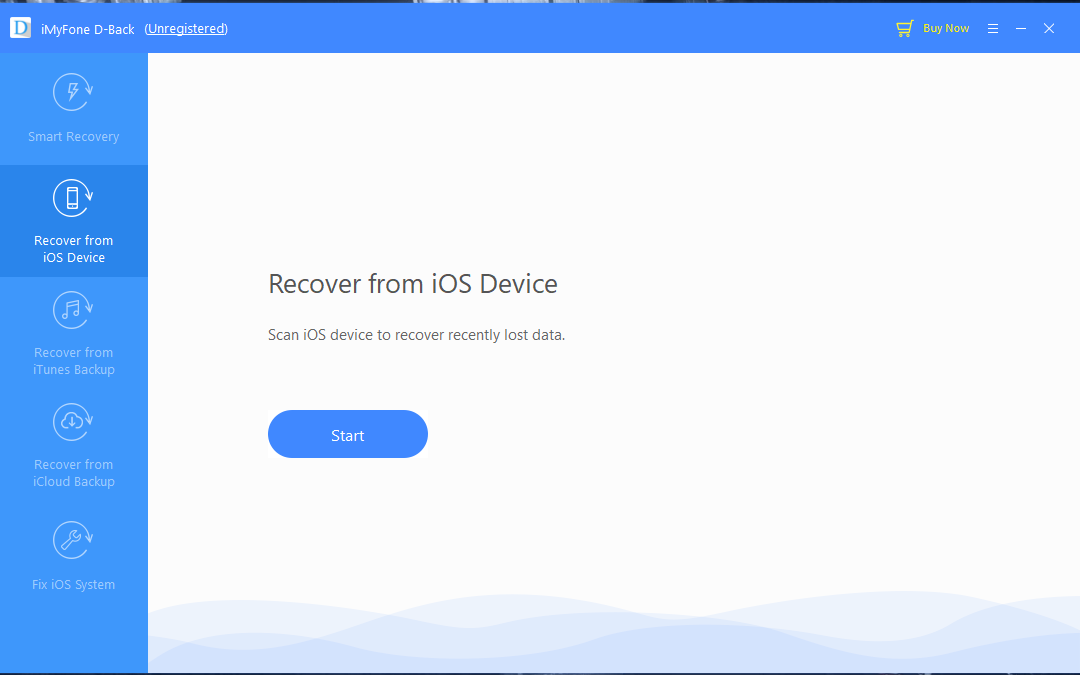Image resolution: width=1080 pixels, height=675 pixels.
Task: Select Recover from iCloud Backup label
Action: coord(74,473)
